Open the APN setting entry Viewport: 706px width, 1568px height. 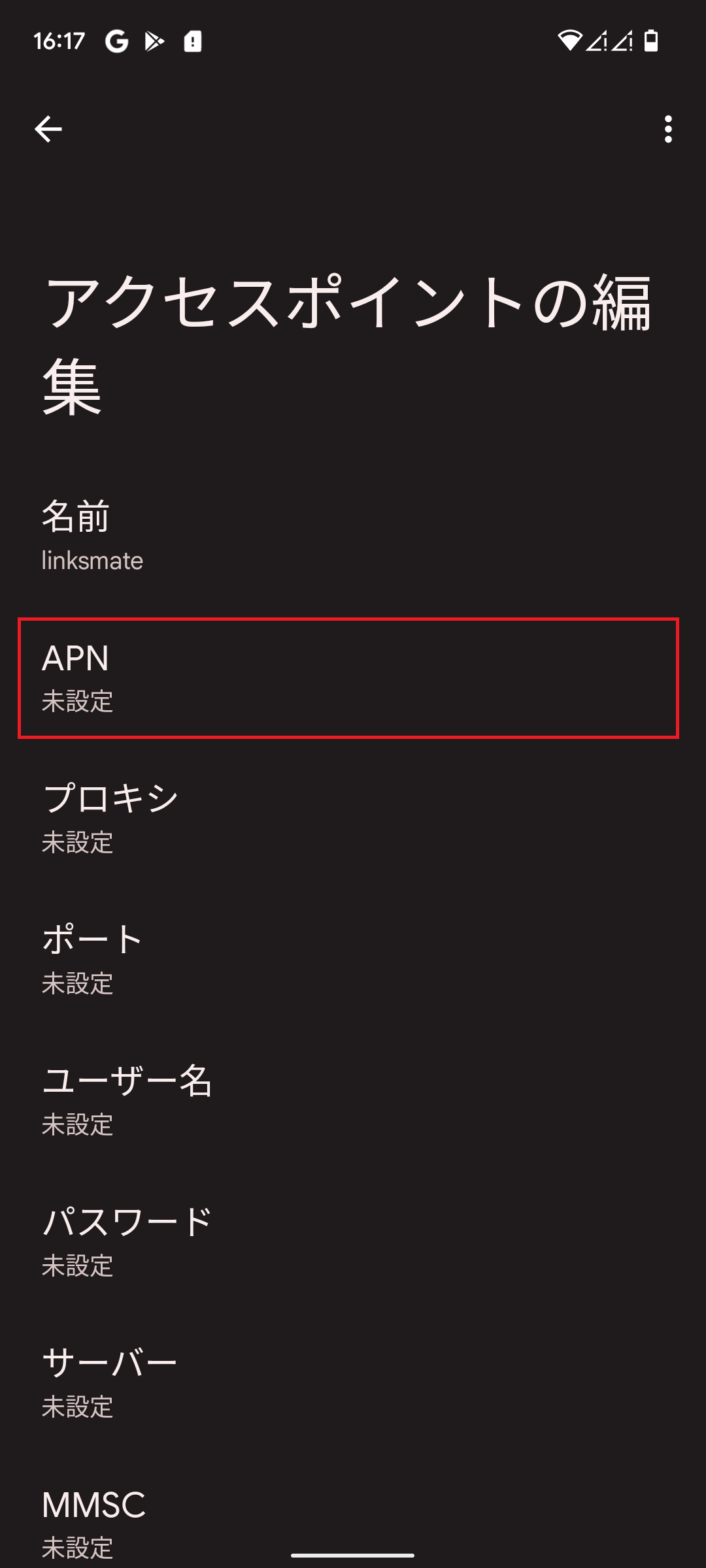click(x=348, y=678)
